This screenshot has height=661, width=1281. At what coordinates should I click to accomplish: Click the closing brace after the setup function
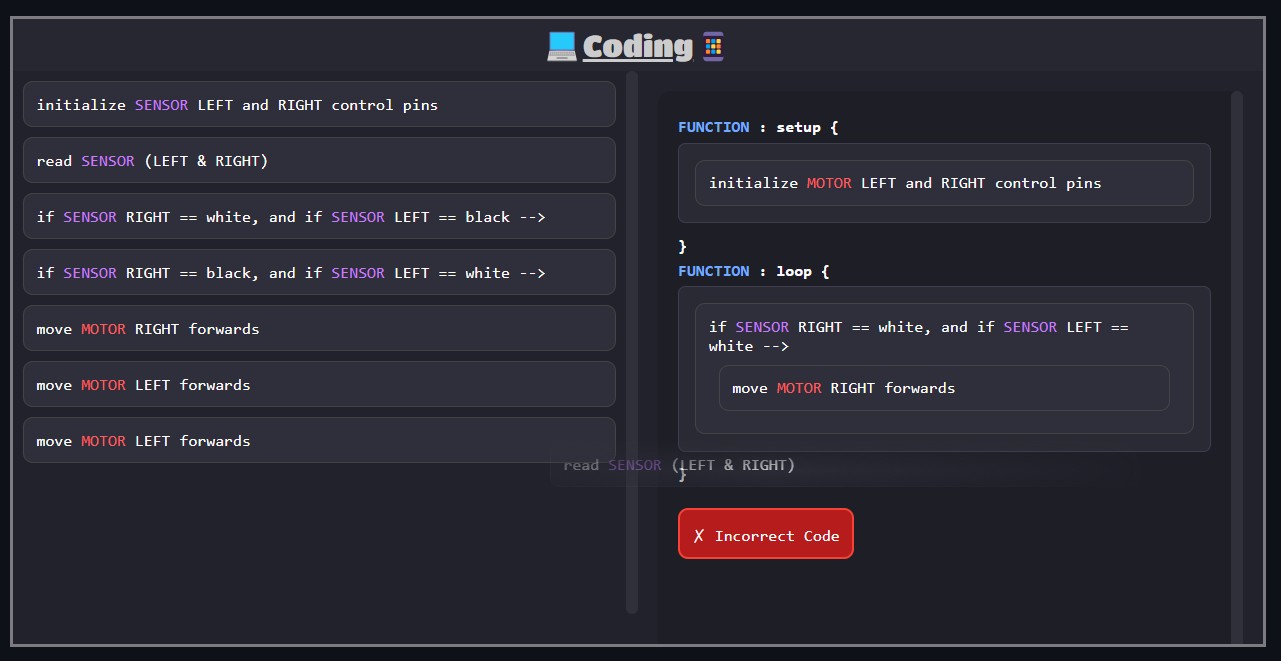tap(683, 246)
